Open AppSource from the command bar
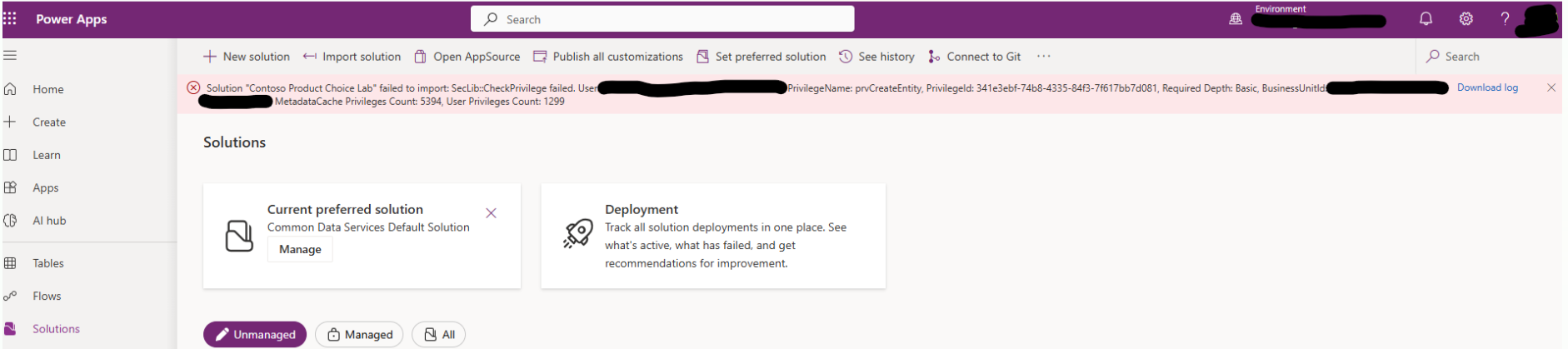 pos(467,57)
